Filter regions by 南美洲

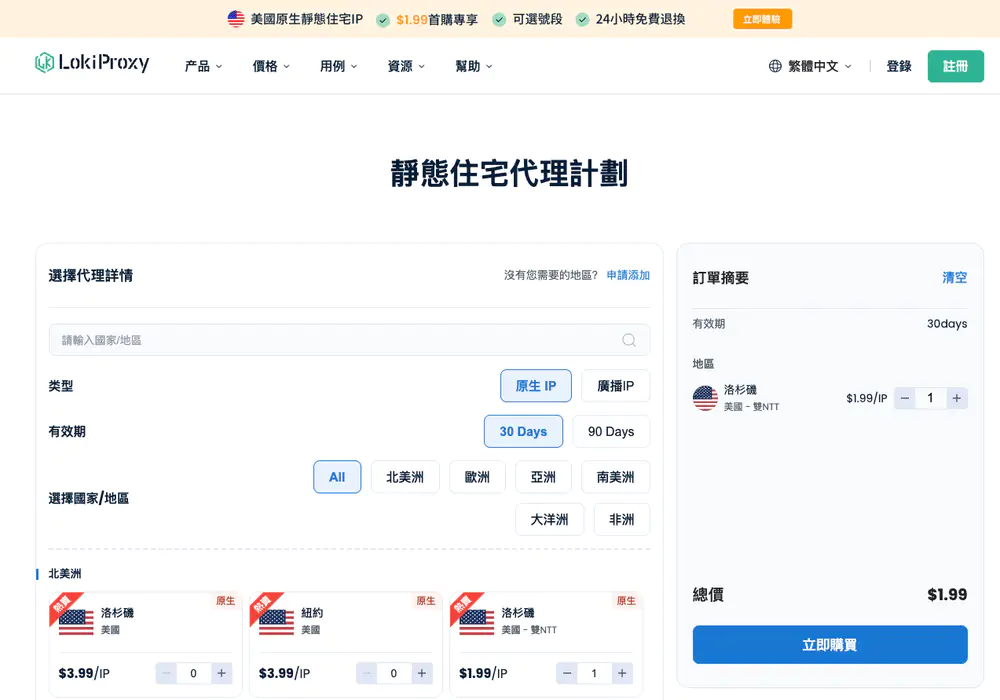point(615,477)
